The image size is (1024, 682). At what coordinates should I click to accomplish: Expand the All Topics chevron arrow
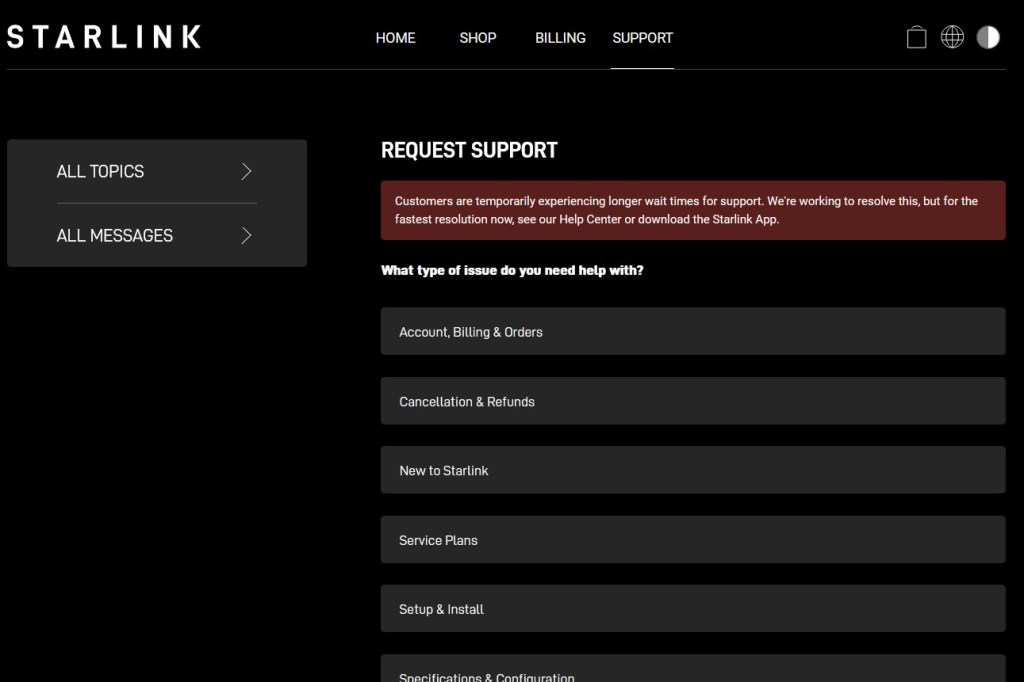pos(246,172)
